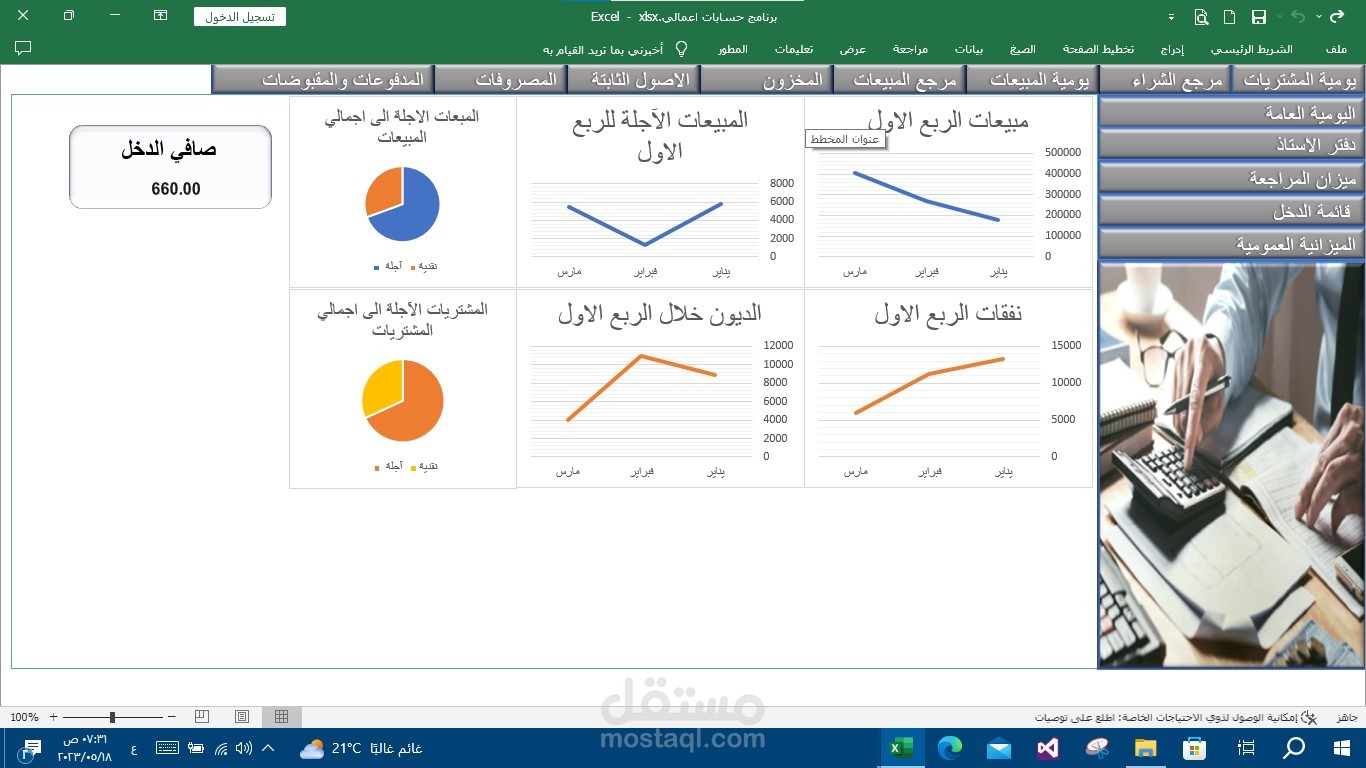This screenshot has width=1366, height=768.
Task: Open the ملف (File) tab
Action: point(1336,49)
